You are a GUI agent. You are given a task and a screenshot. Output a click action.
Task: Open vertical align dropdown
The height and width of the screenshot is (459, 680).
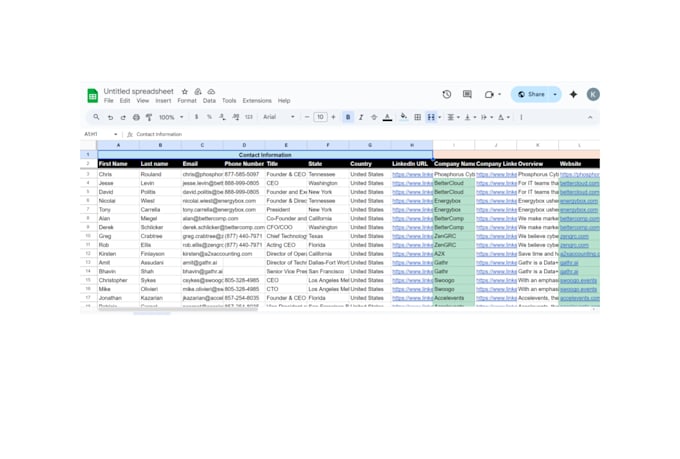(x=470, y=117)
